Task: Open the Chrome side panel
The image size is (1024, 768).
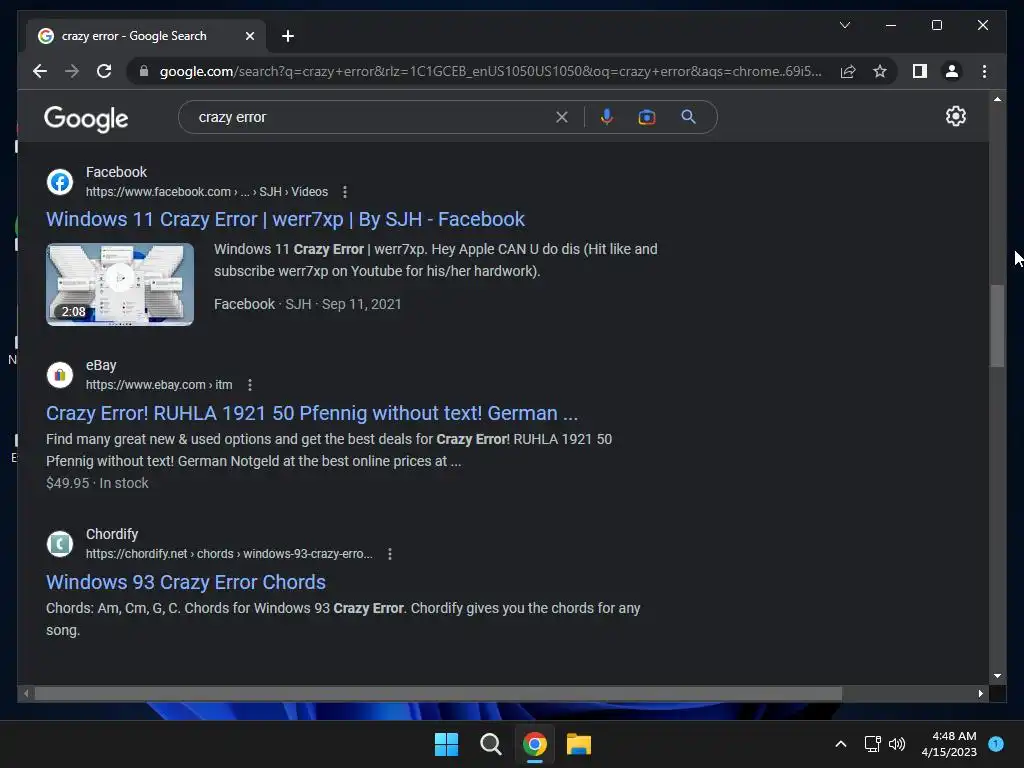Action: [x=920, y=71]
